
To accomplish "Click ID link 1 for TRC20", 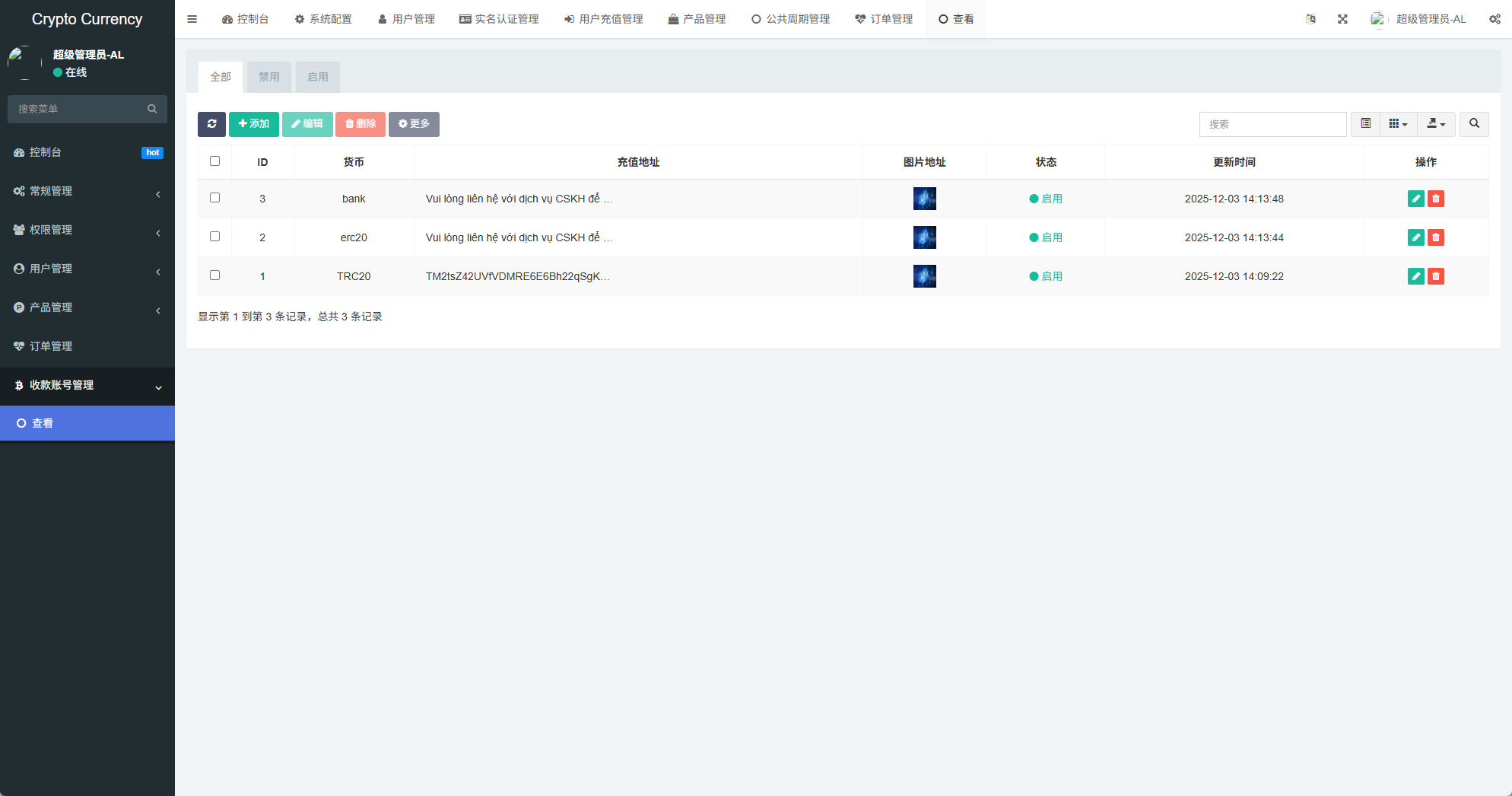I will click(x=262, y=276).
